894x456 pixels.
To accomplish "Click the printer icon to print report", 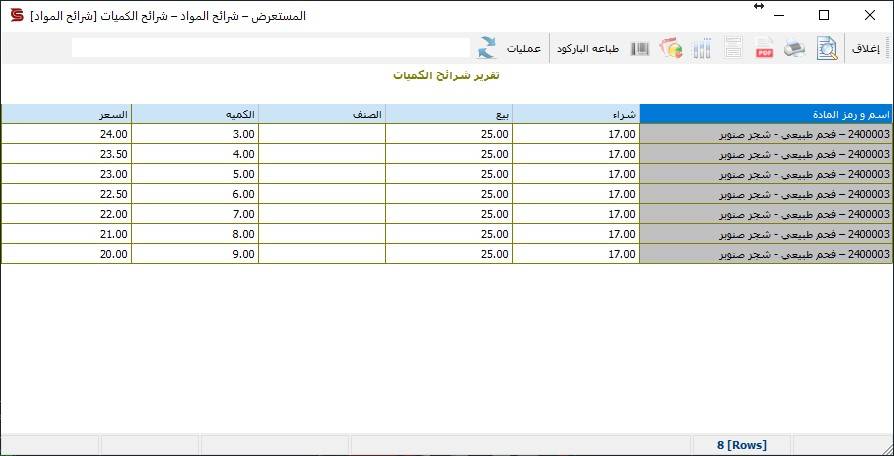I will 794,48.
